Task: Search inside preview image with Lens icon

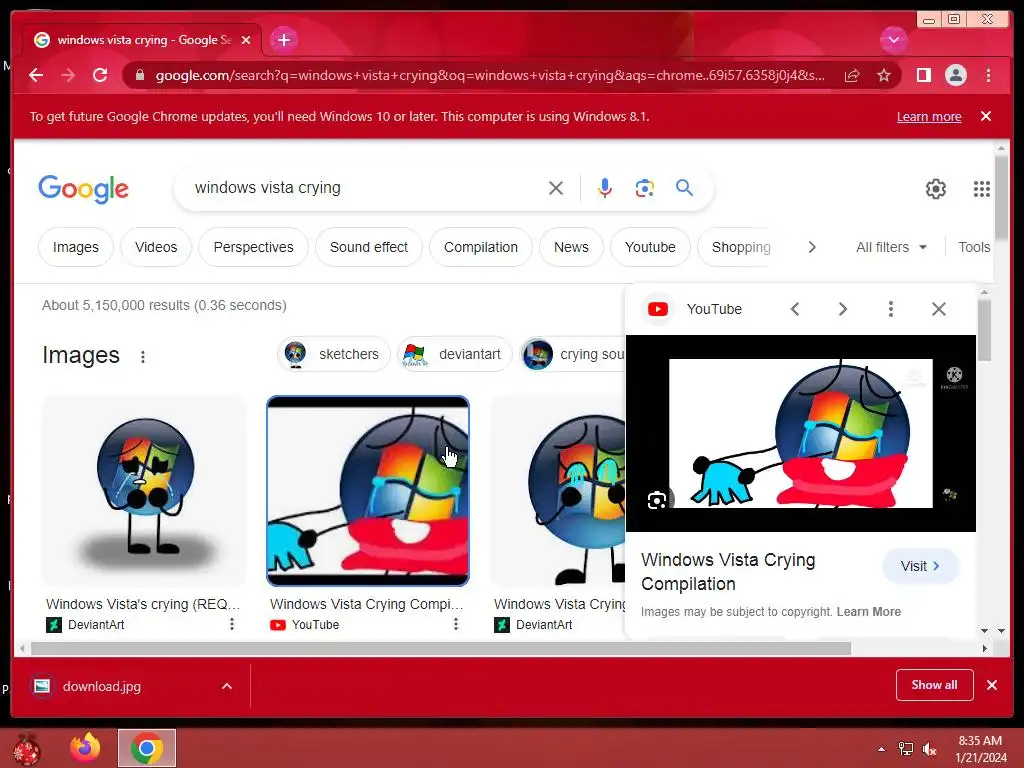Action: point(657,501)
